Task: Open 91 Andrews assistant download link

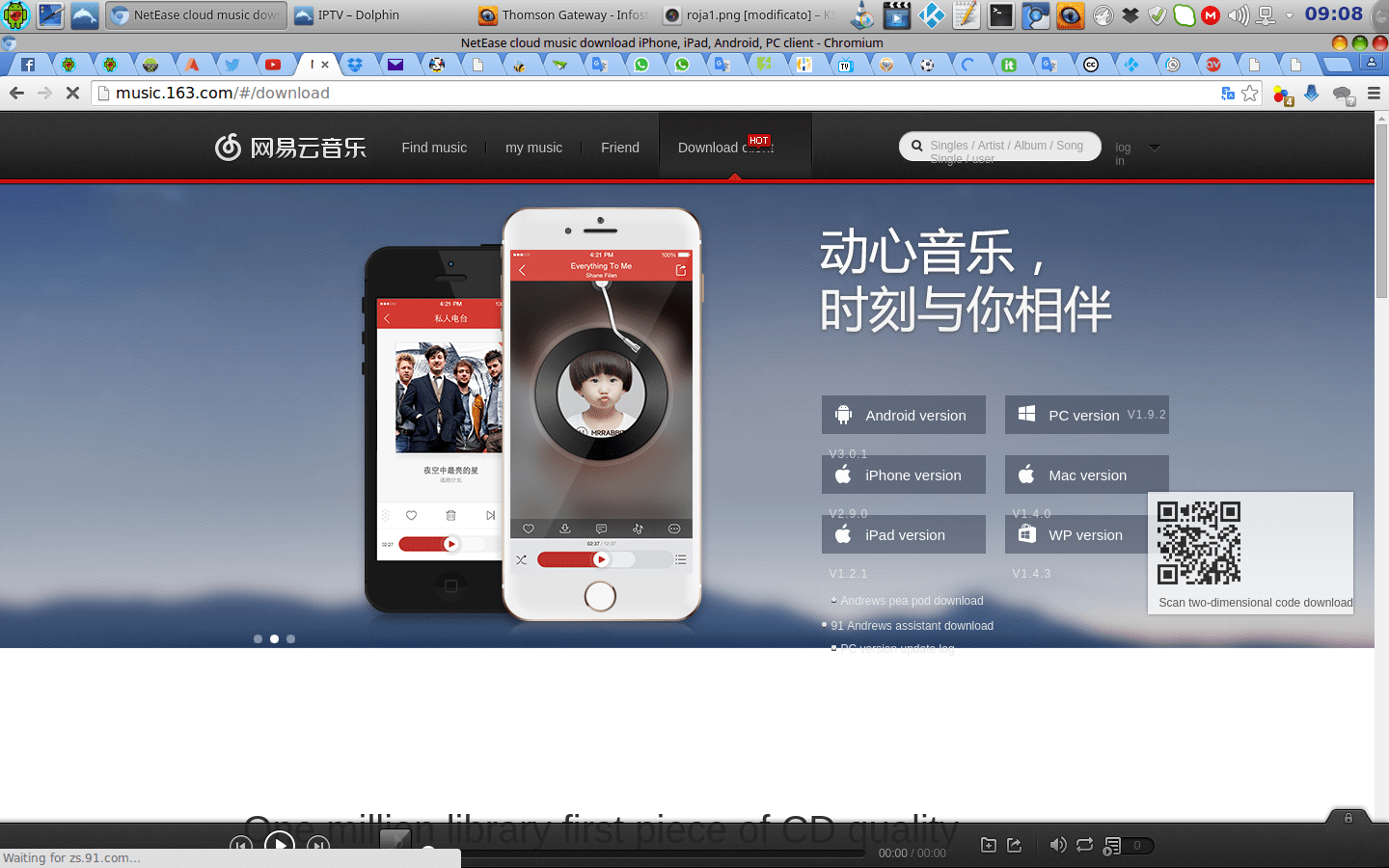Action: click(912, 626)
